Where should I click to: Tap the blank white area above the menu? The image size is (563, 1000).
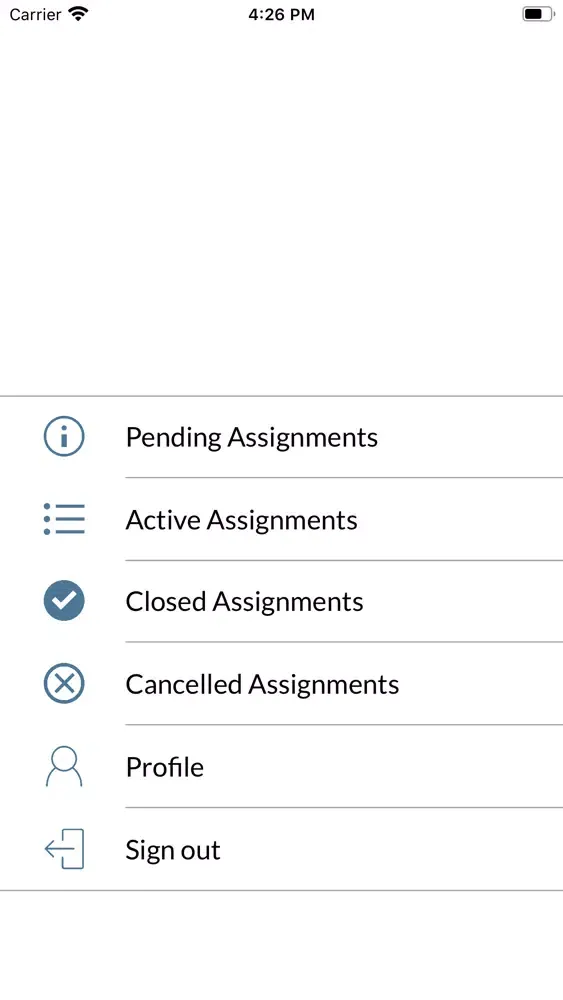tap(281, 210)
